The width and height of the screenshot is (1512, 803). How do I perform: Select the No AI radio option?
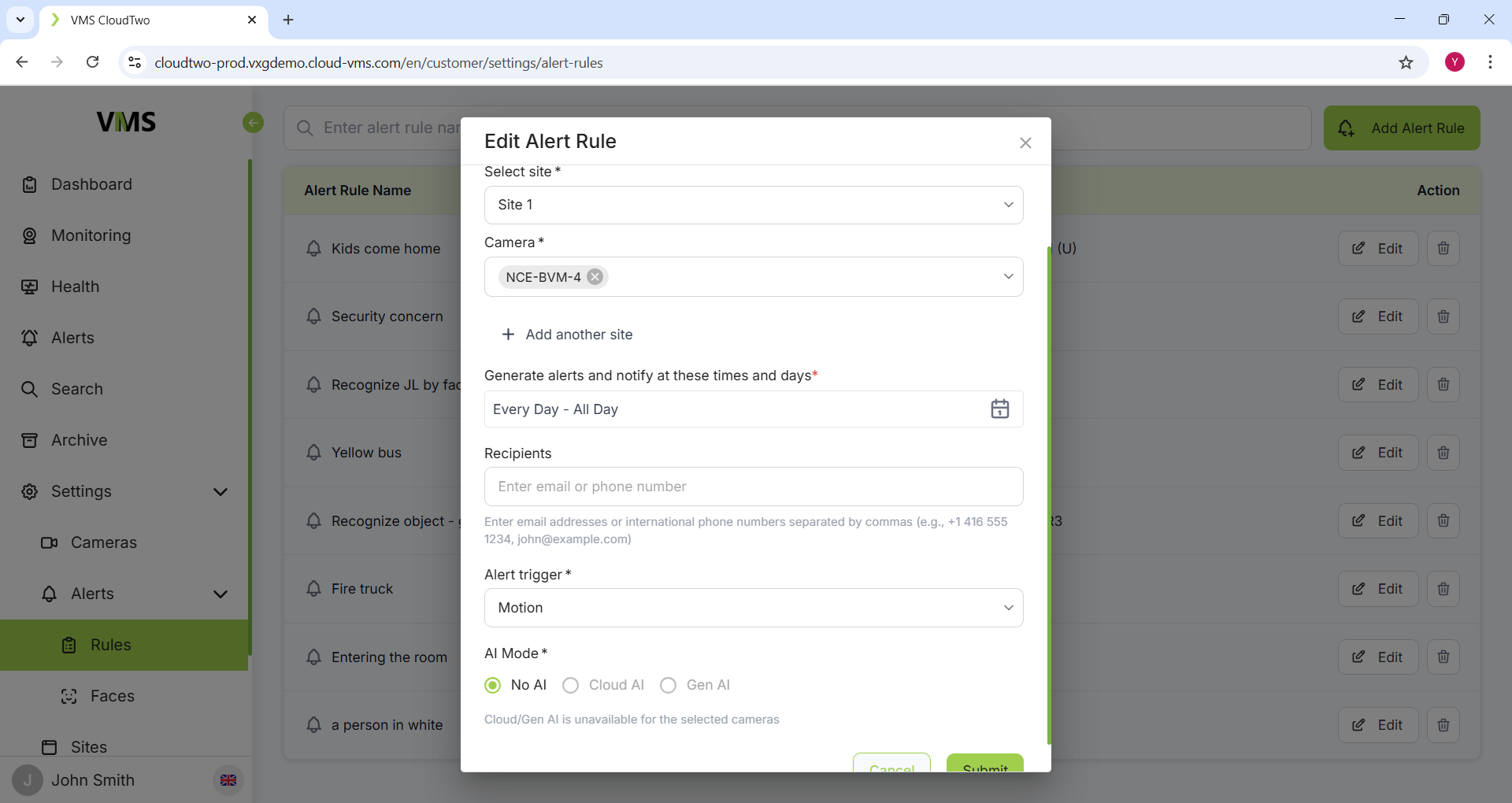[x=493, y=685]
